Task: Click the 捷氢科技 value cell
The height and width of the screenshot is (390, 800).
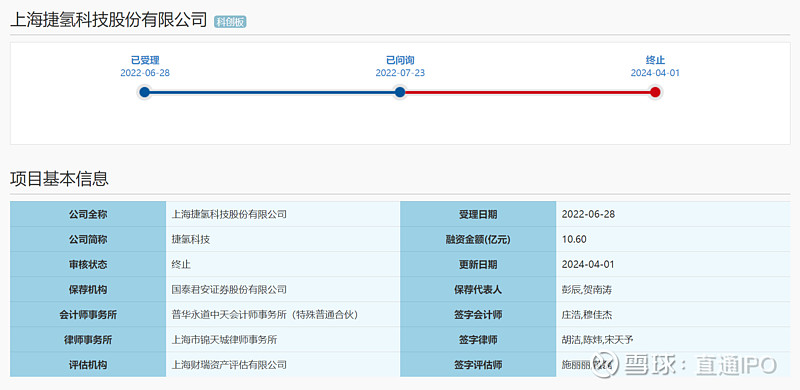Action: [x=283, y=239]
